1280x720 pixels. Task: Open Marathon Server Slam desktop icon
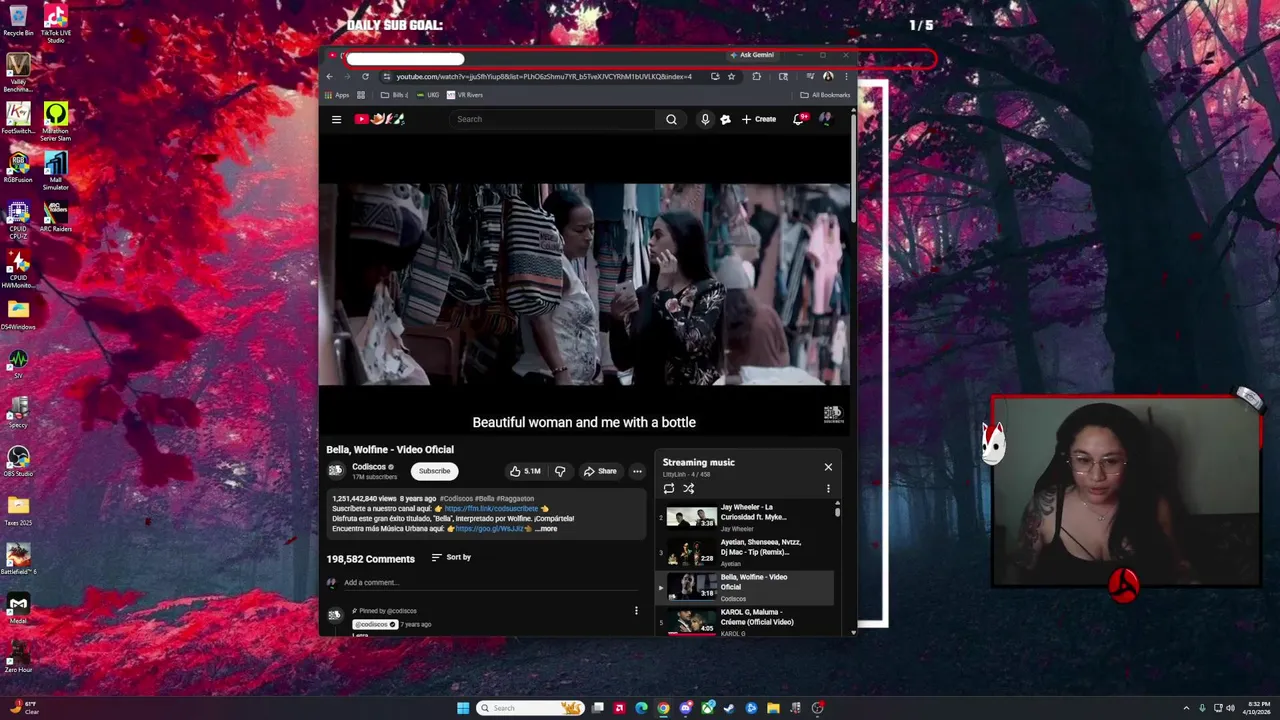tap(56, 121)
